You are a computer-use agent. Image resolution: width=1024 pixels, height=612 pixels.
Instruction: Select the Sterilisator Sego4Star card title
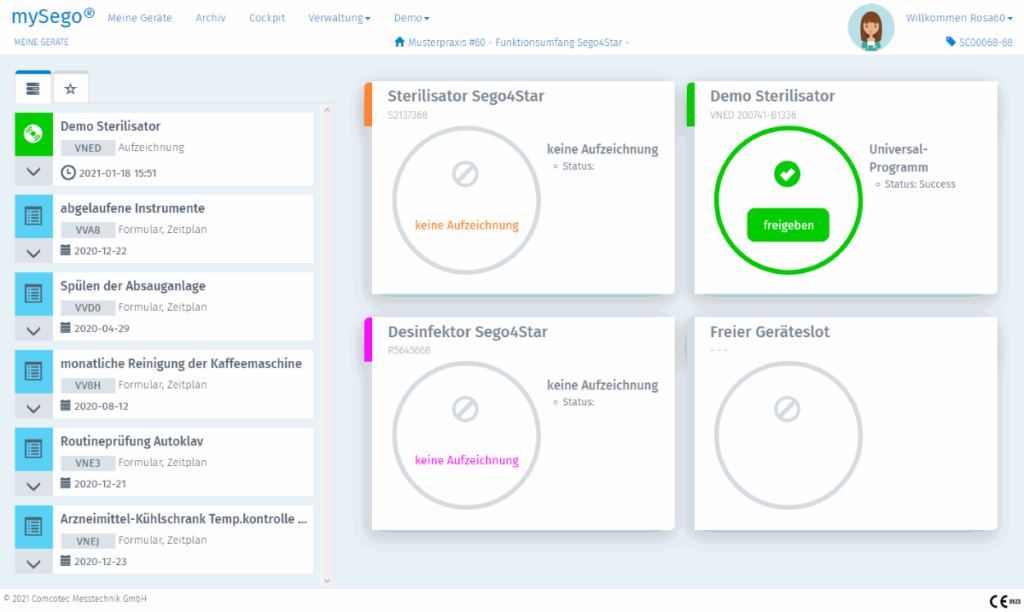(466, 96)
